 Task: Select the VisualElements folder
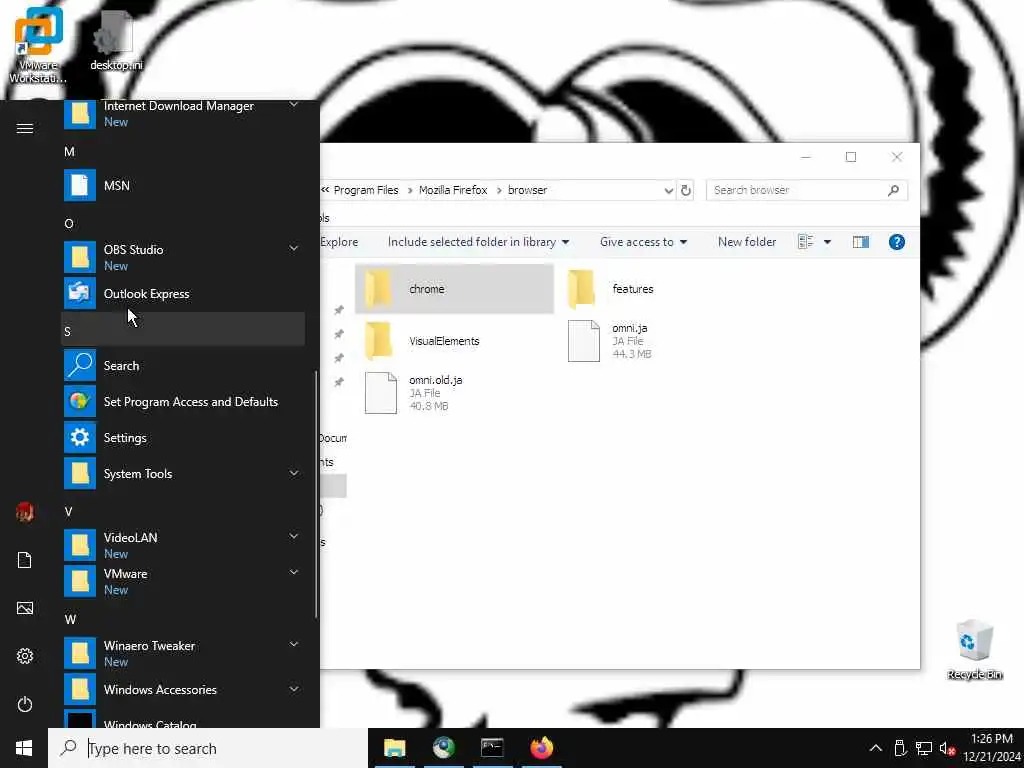(455, 341)
